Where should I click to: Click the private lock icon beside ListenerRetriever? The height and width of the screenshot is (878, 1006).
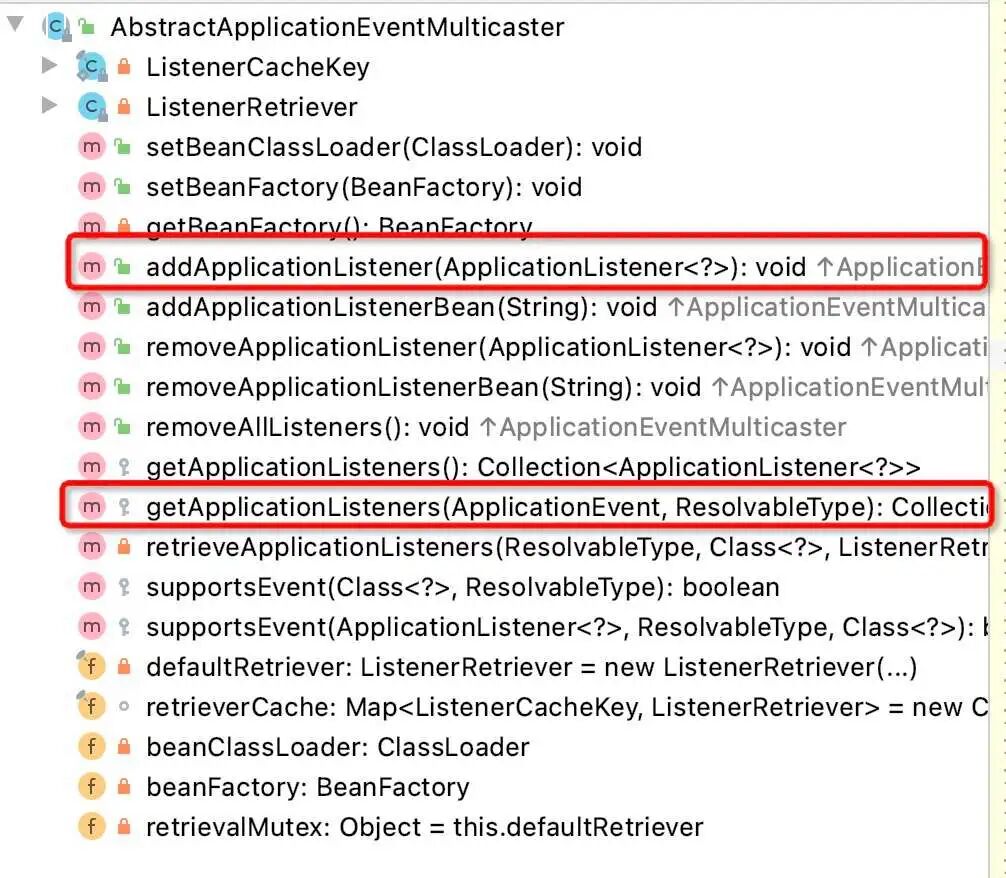point(124,106)
